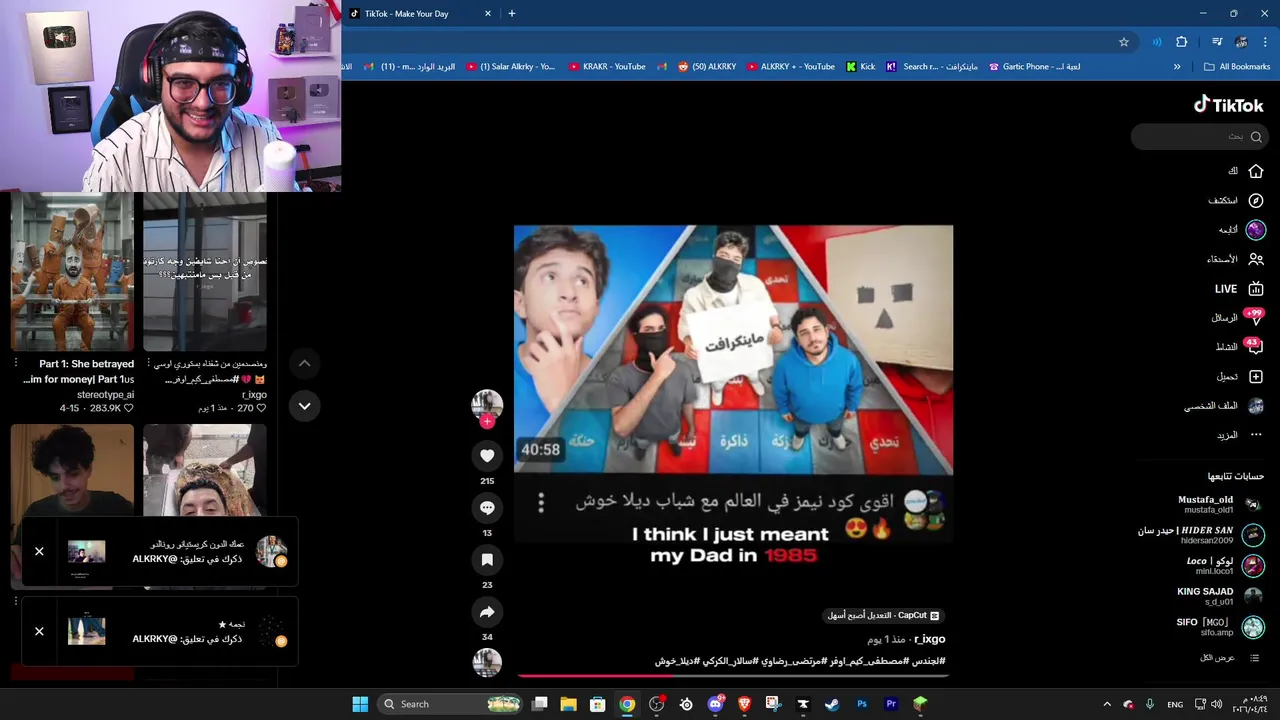Open the TikTok Home sidebar icon

click(1255, 171)
